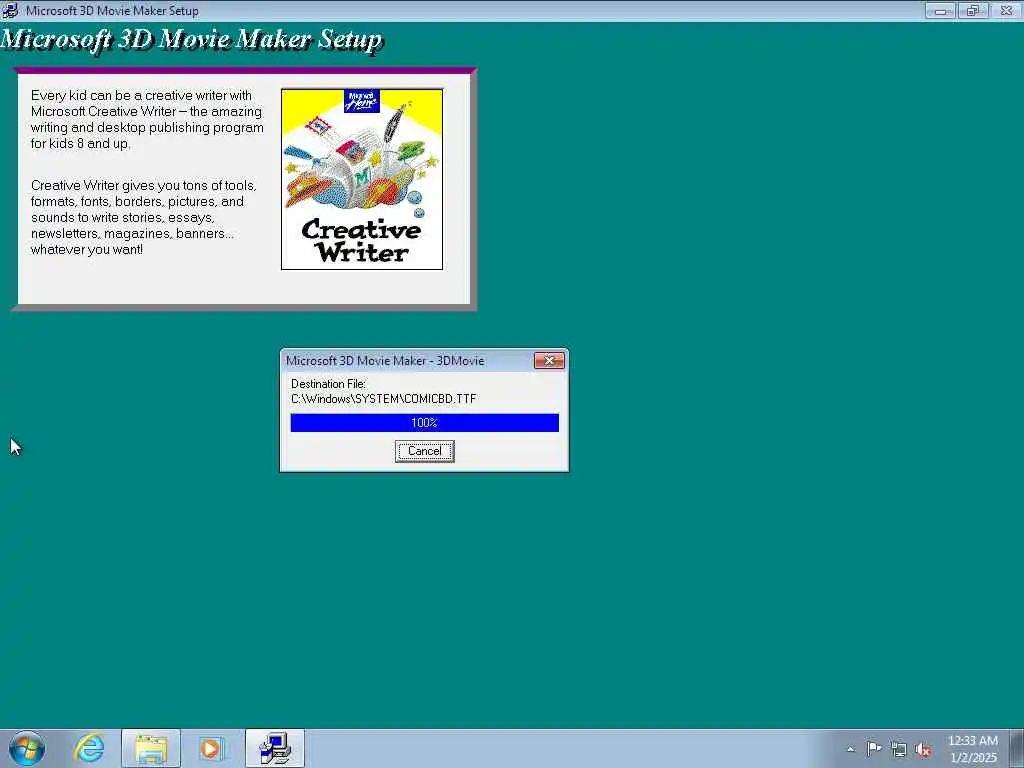Open the clock showing 12:33 AM
This screenshot has height=768, width=1024.
coord(973,748)
